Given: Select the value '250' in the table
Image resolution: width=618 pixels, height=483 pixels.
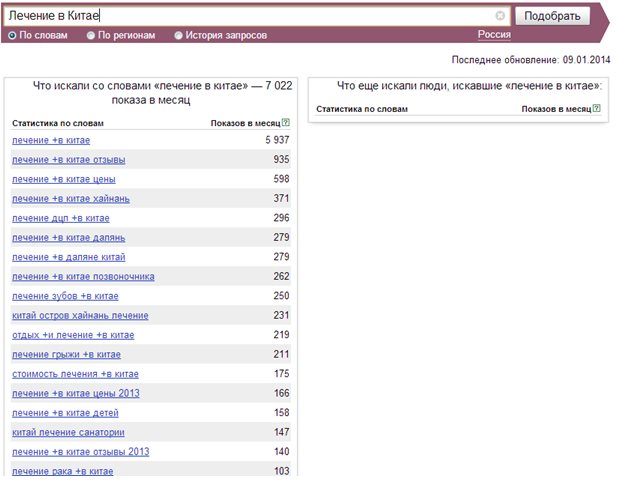Looking at the screenshot, I should coord(281,296).
